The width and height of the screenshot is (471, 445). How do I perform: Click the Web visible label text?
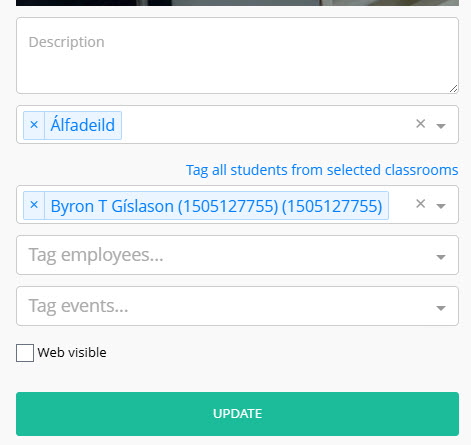[72, 353]
